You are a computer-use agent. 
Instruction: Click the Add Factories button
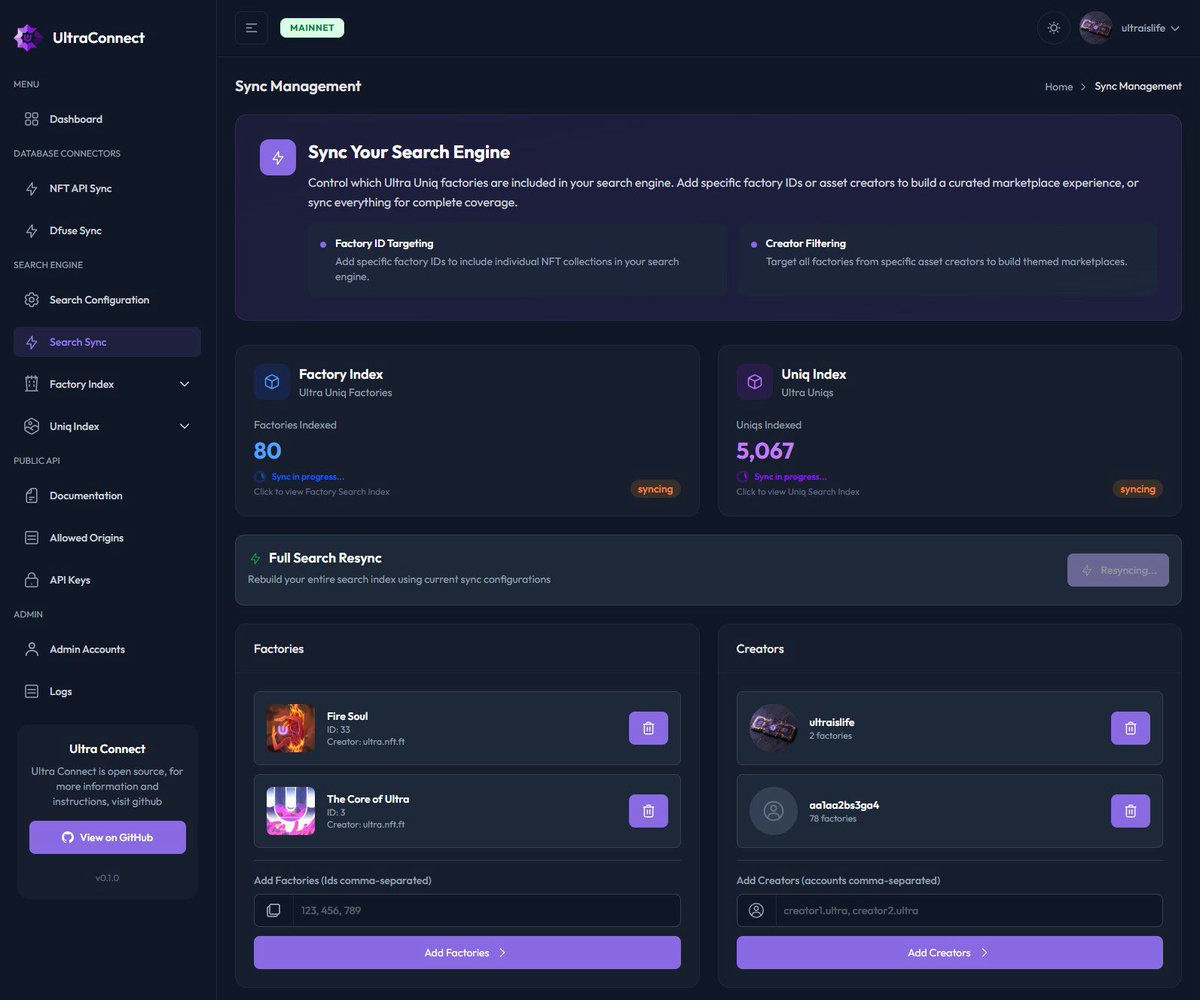click(466, 952)
